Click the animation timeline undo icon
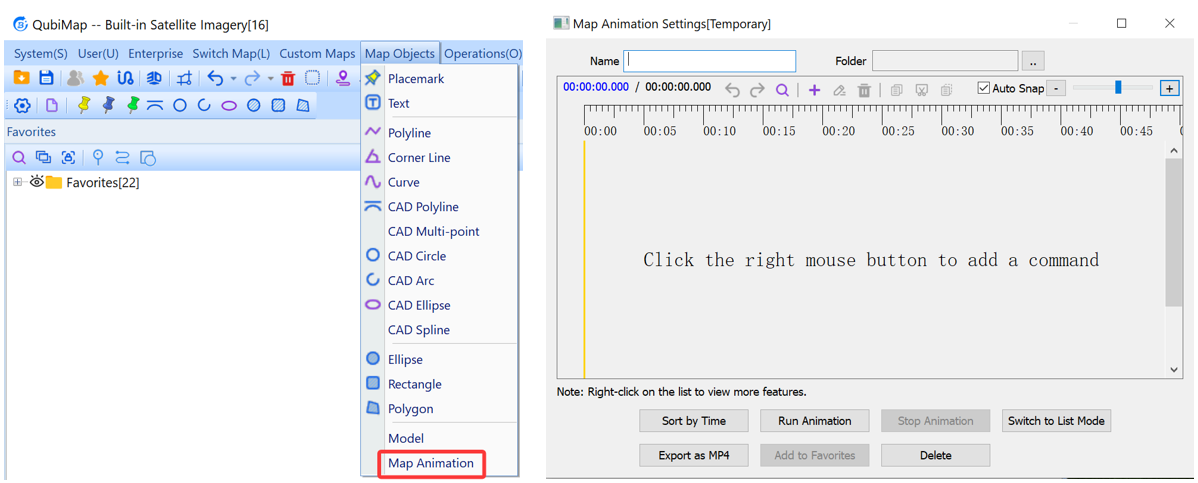Screen dimensions: 1198x483 tap(732, 89)
